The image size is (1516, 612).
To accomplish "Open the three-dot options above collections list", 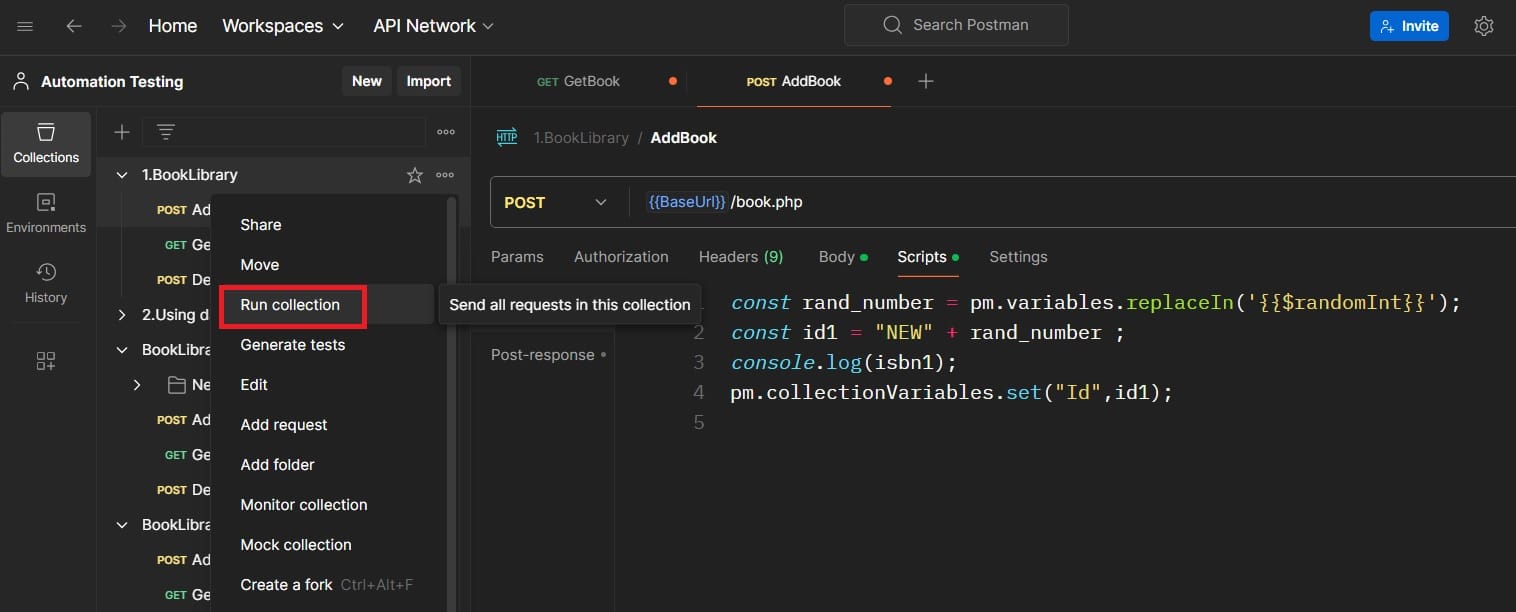I will tap(446, 132).
